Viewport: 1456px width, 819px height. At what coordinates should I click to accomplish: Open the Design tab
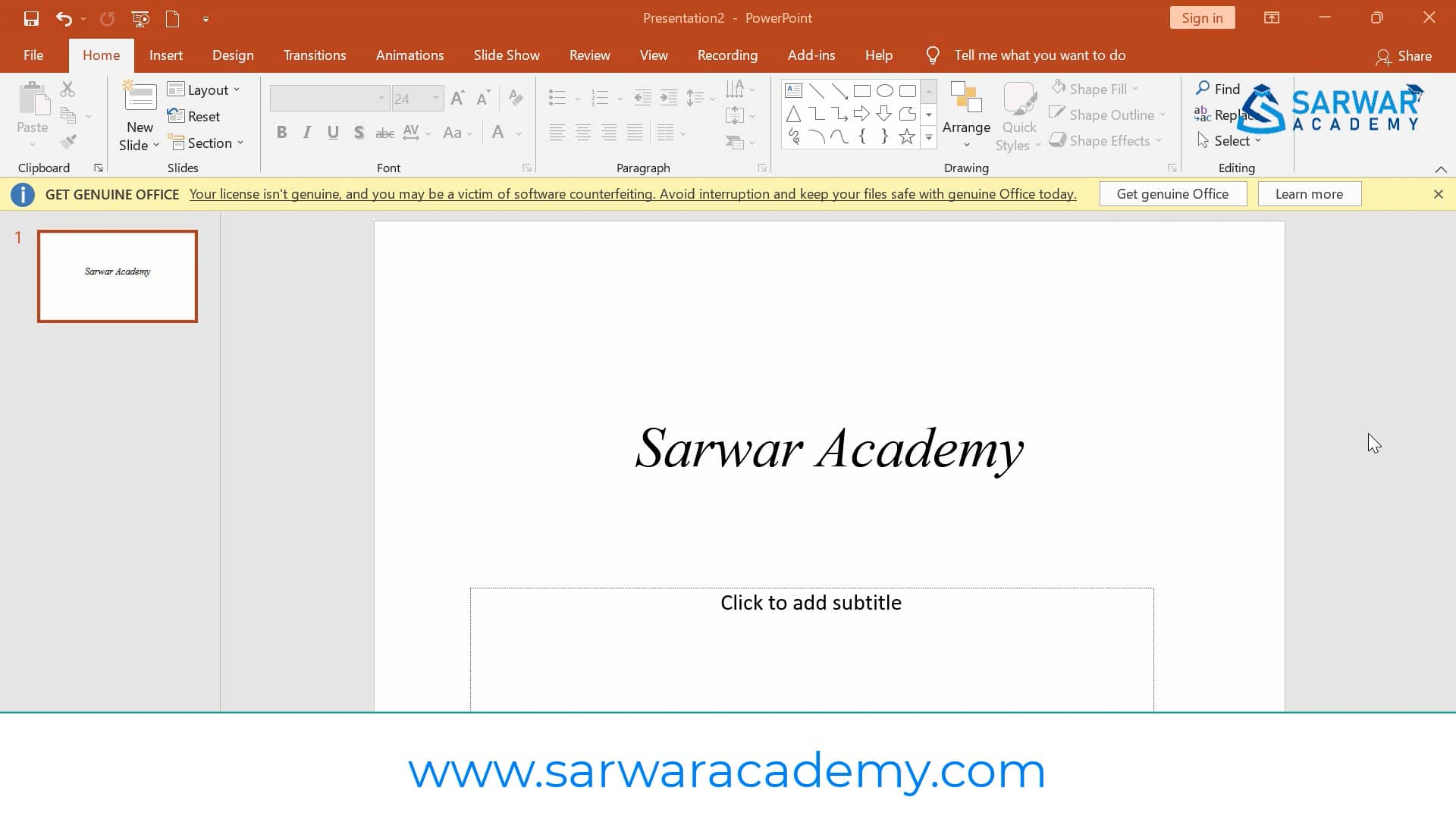(233, 55)
